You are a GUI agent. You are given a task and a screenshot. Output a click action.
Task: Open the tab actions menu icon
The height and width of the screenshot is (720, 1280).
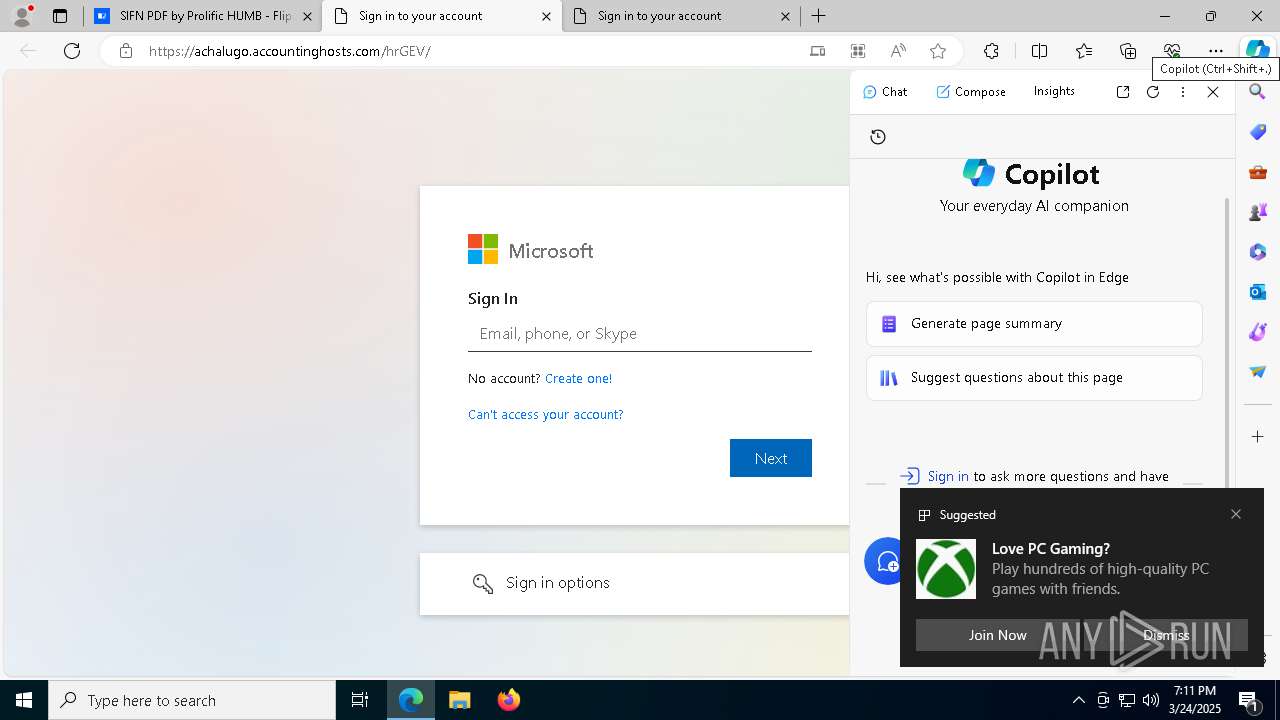pos(60,16)
